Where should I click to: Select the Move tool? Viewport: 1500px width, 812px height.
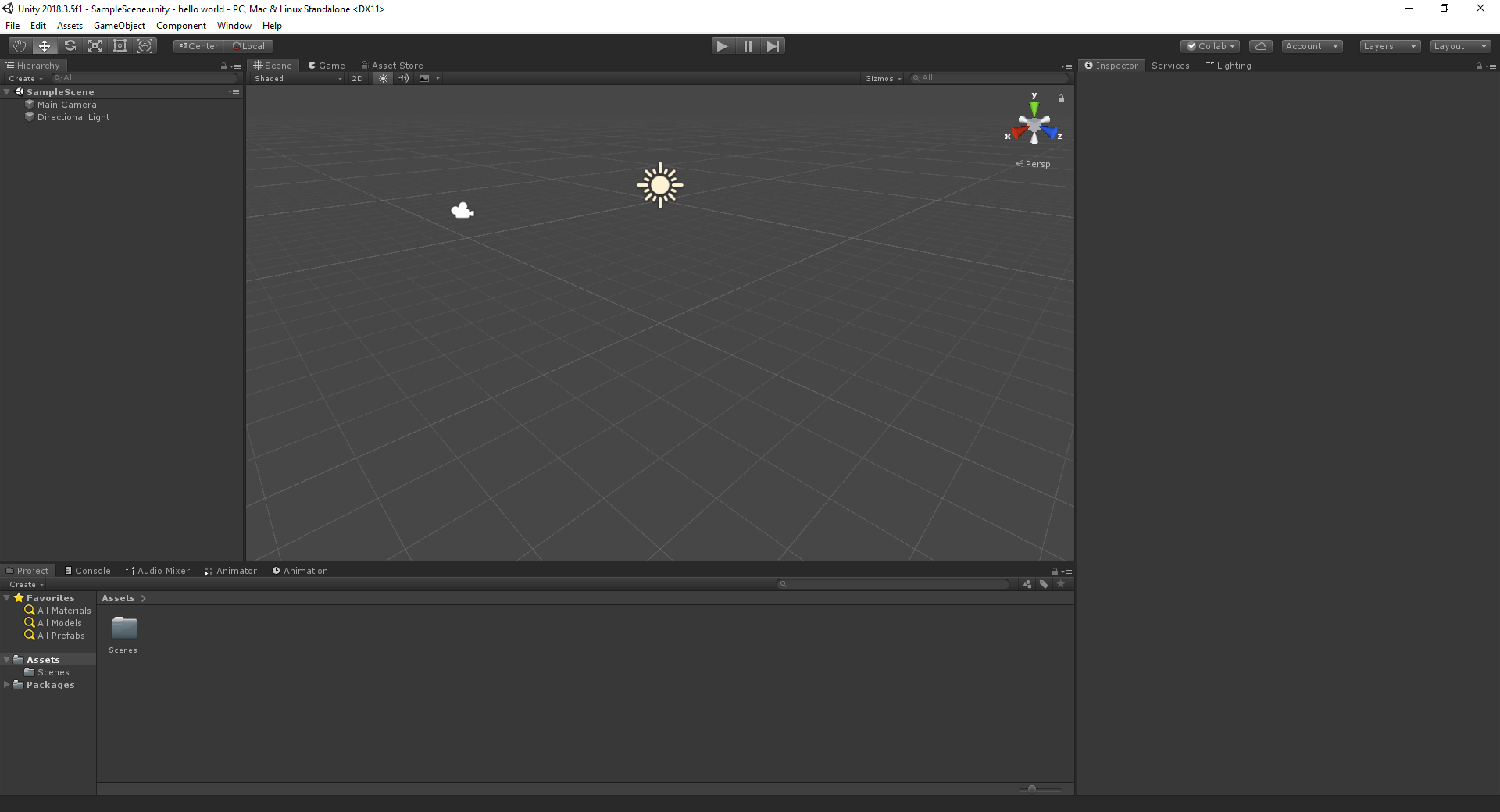(x=44, y=45)
